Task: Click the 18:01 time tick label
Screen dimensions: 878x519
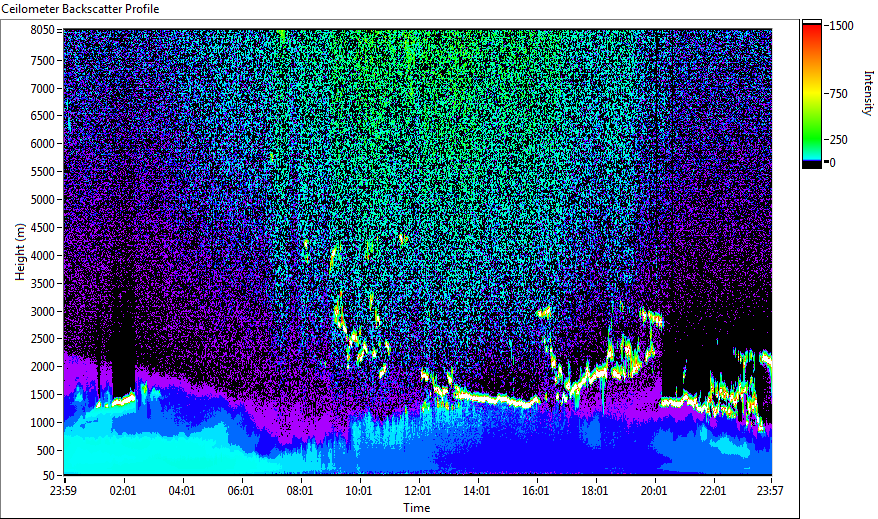Action: pyautogui.click(x=595, y=491)
